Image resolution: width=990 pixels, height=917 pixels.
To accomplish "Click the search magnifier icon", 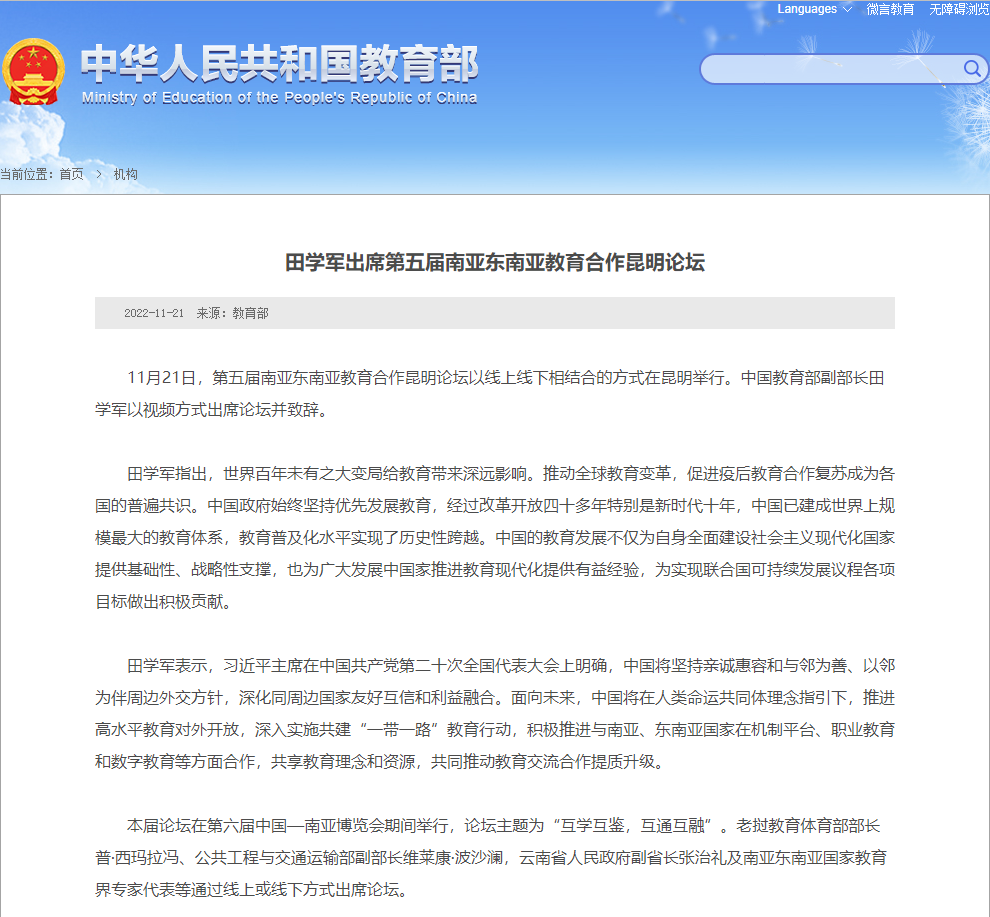I will coord(971,68).
